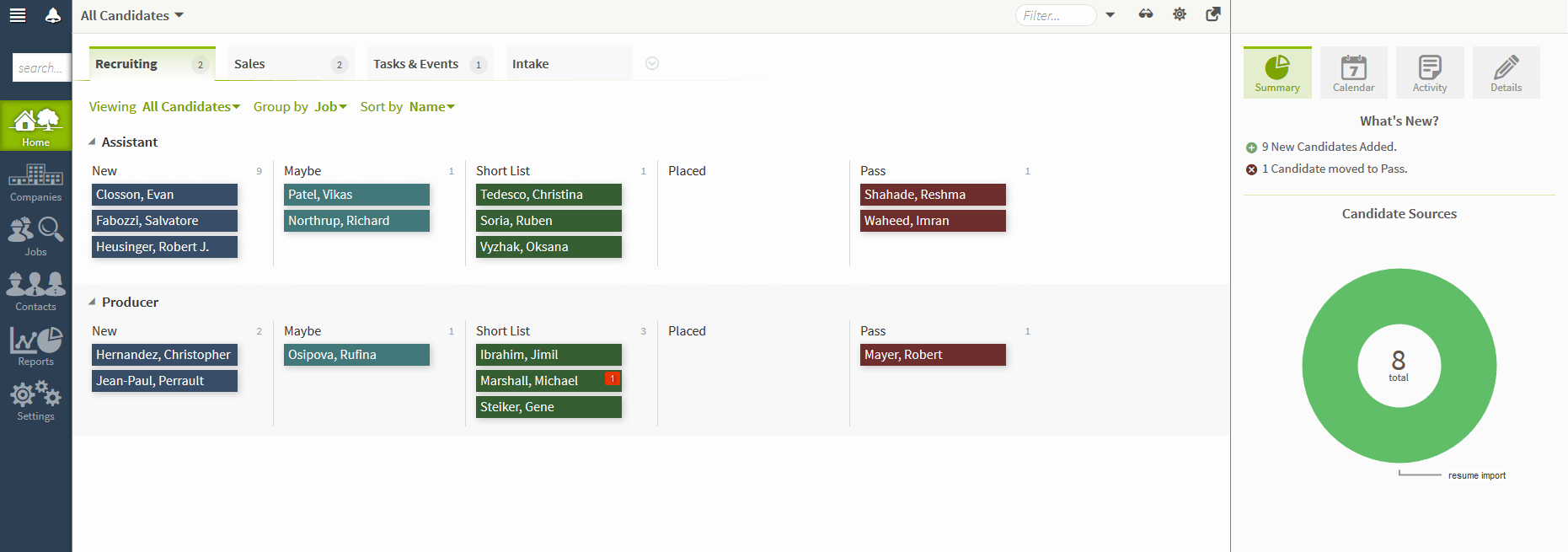Click Producer's Pass column header

[873, 331]
